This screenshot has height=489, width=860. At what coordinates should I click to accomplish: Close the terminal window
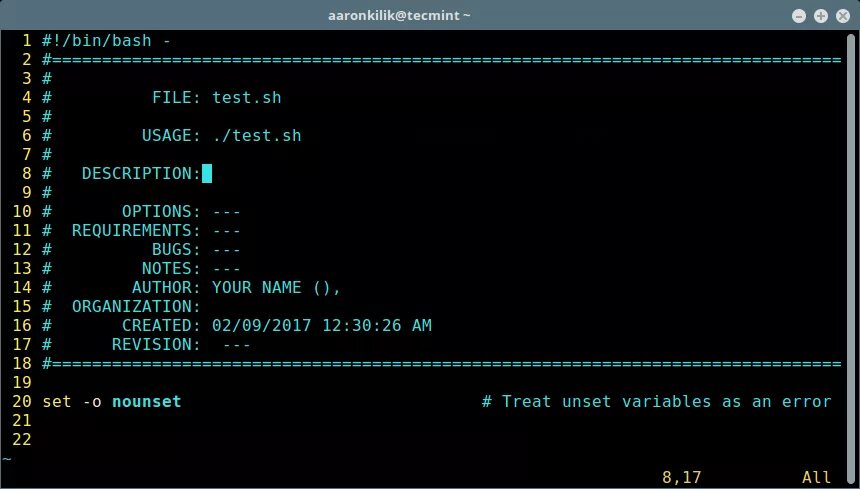843,16
